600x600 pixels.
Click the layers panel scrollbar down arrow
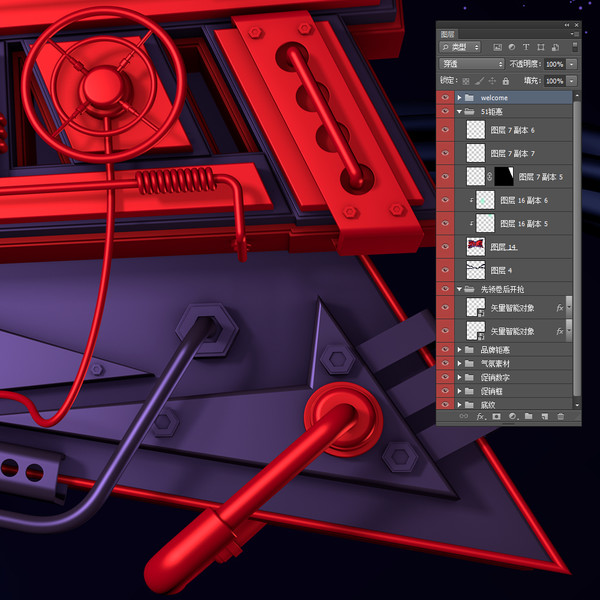(577, 405)
